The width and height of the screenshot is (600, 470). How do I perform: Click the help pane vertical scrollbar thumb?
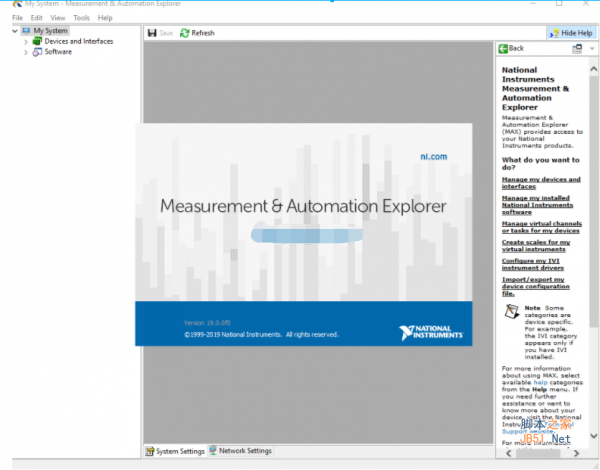point(593,201)
